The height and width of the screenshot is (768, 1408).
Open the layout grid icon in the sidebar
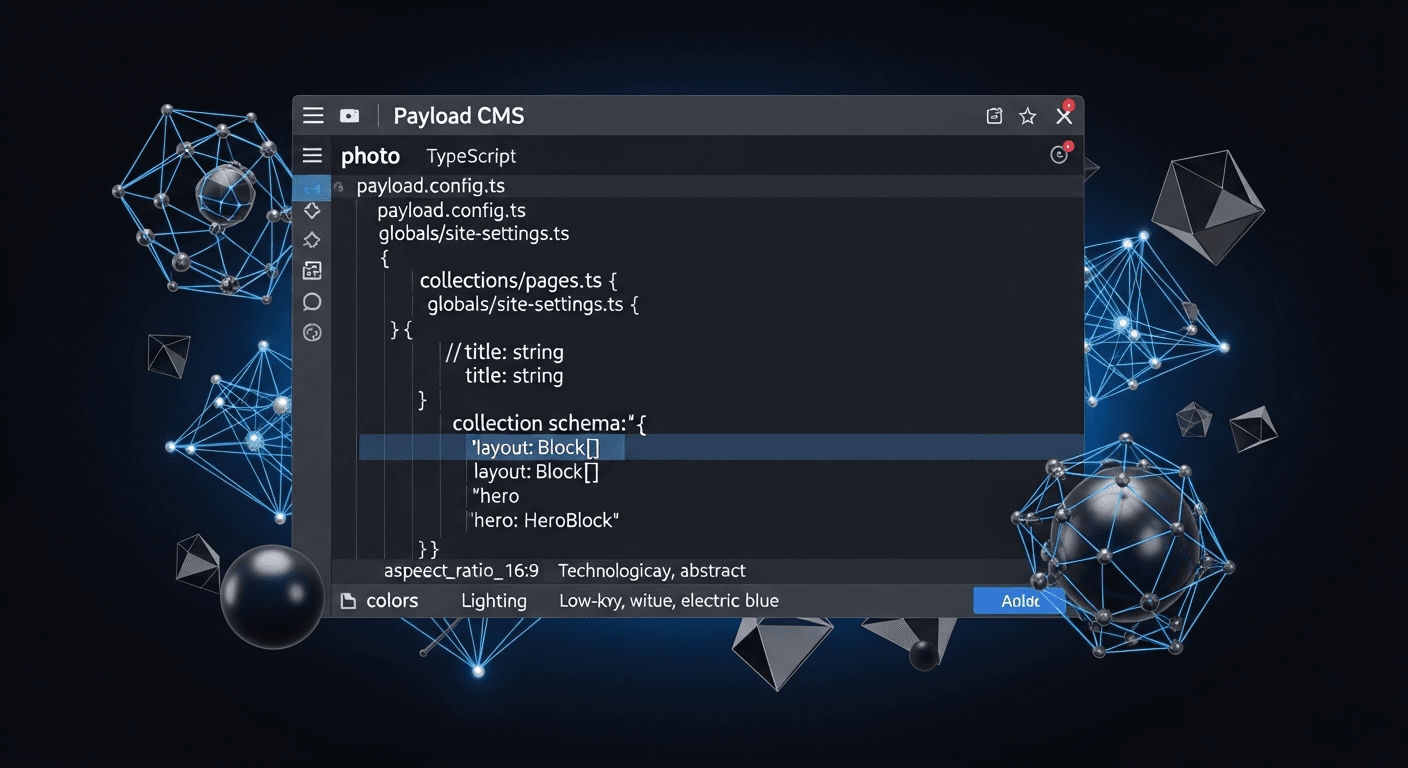tap(312, 271)
